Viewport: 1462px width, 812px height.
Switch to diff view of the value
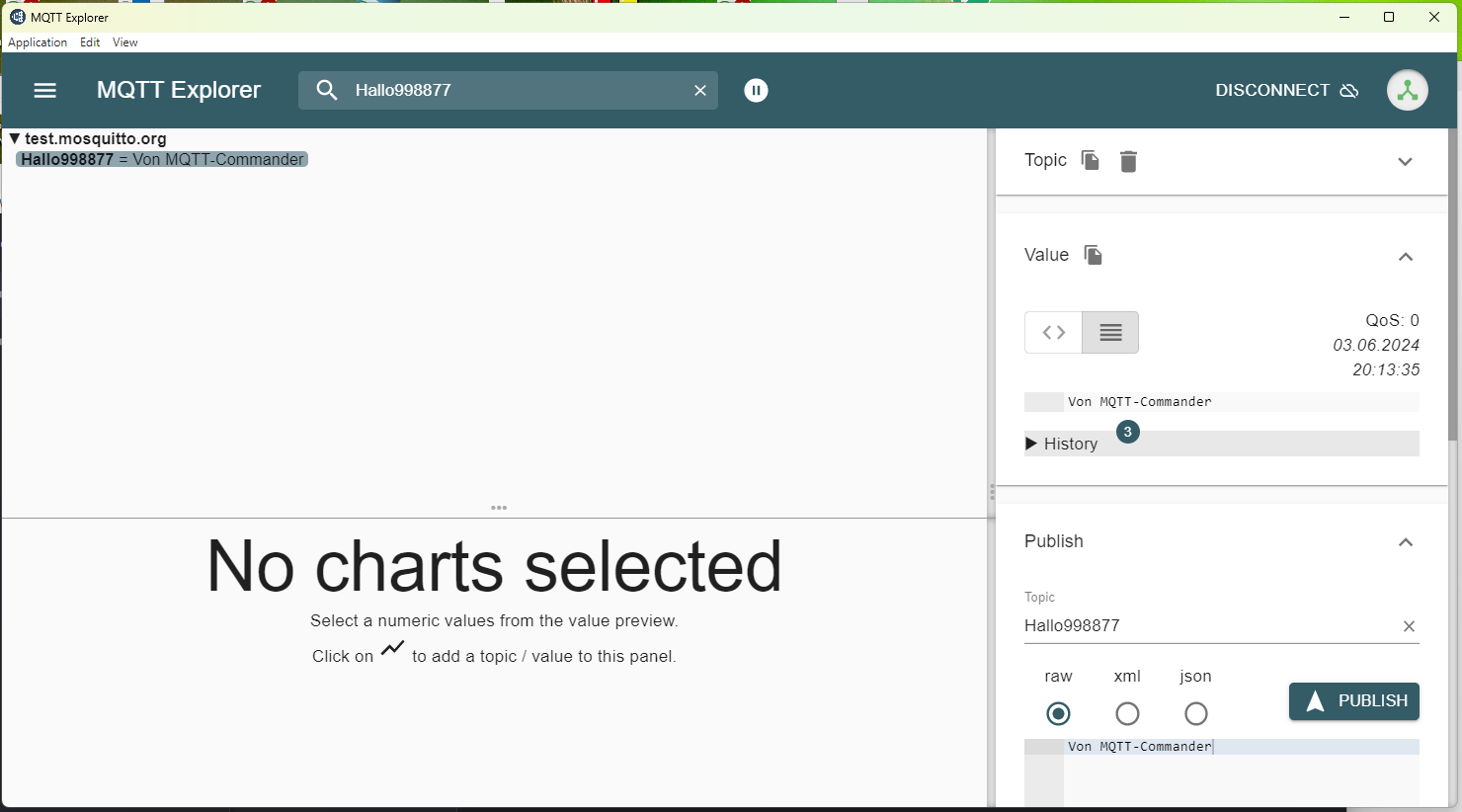[1053, 333]
